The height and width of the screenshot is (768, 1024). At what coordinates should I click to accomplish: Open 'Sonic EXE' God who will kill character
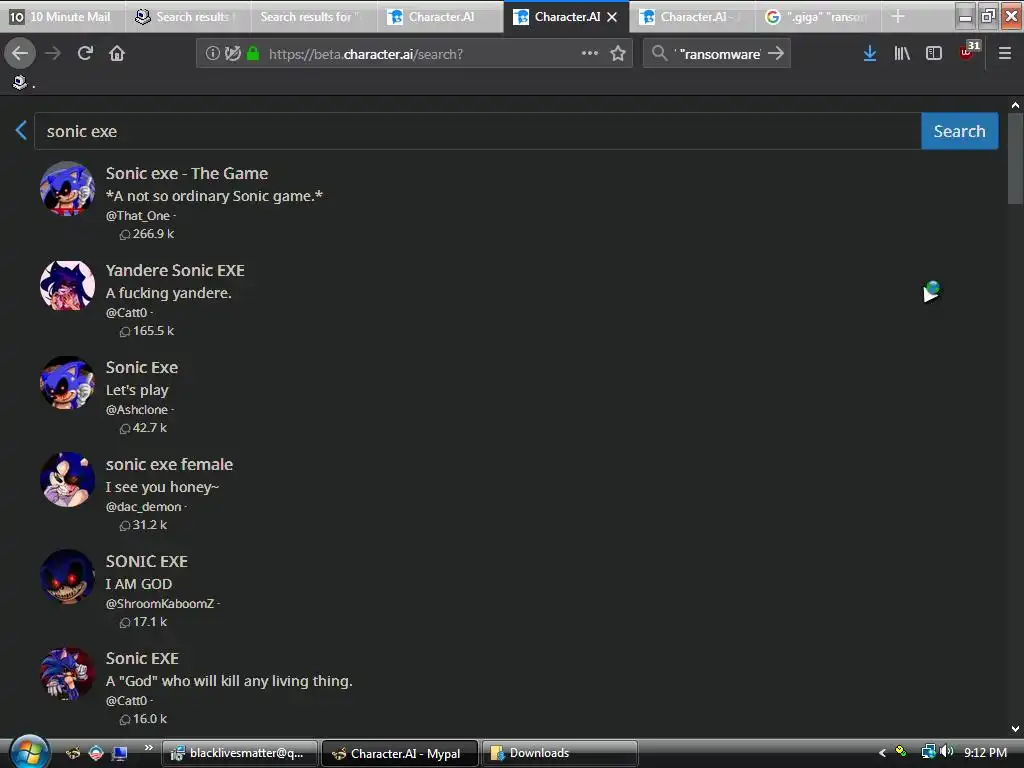(x=142, y=658)
